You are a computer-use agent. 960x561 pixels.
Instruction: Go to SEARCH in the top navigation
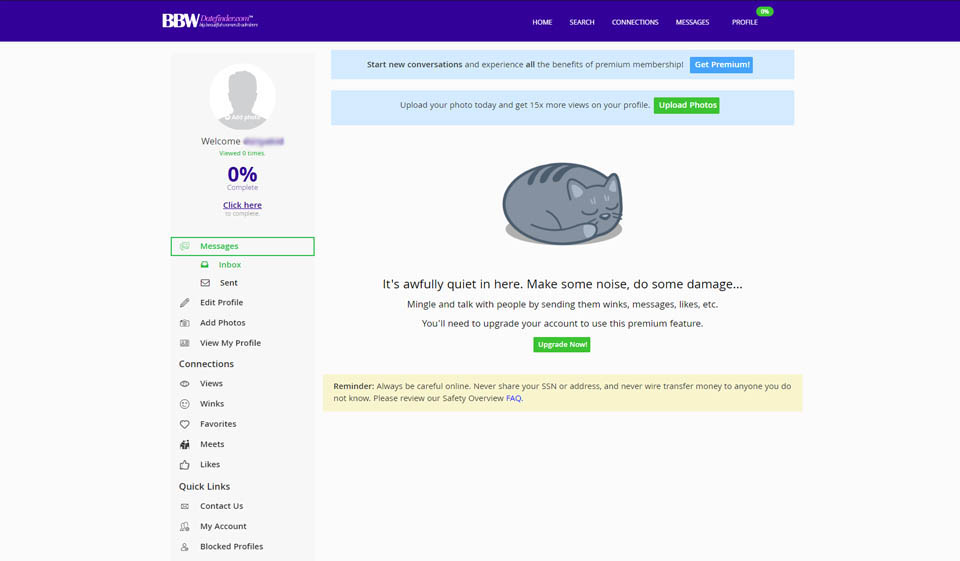[582, 22]
